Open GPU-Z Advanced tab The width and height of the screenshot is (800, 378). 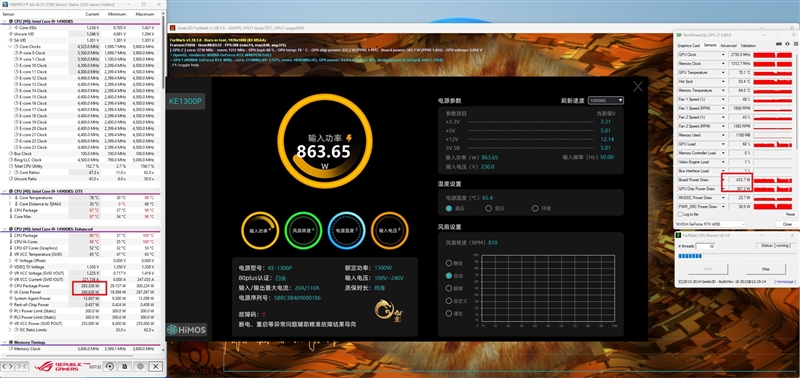click(728, 45)
